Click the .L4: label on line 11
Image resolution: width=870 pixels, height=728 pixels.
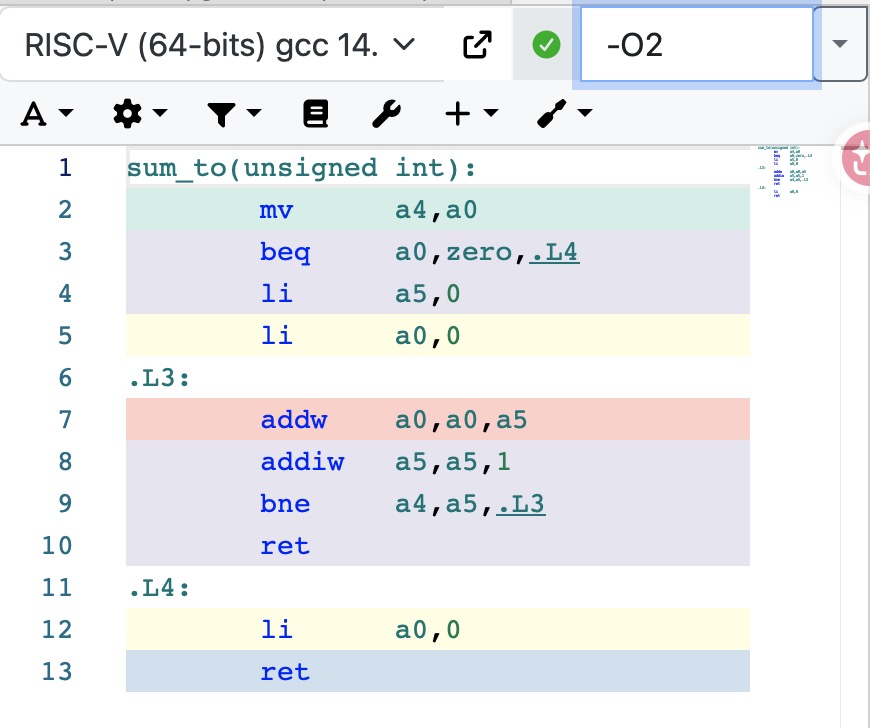point(159,588)
